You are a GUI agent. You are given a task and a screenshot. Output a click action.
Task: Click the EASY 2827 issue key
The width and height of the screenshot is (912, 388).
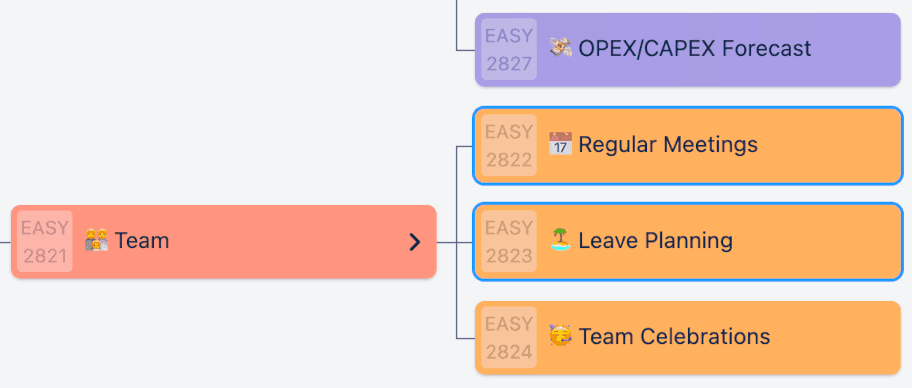509,49
